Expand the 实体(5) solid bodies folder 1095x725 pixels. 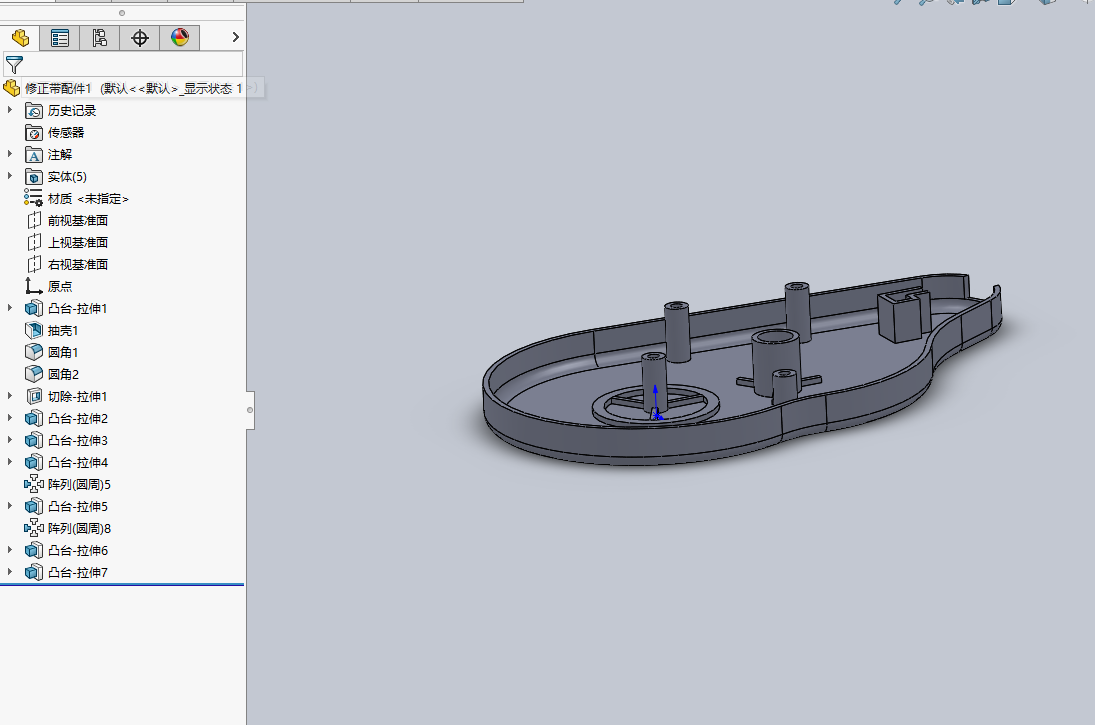coord(10,176)
